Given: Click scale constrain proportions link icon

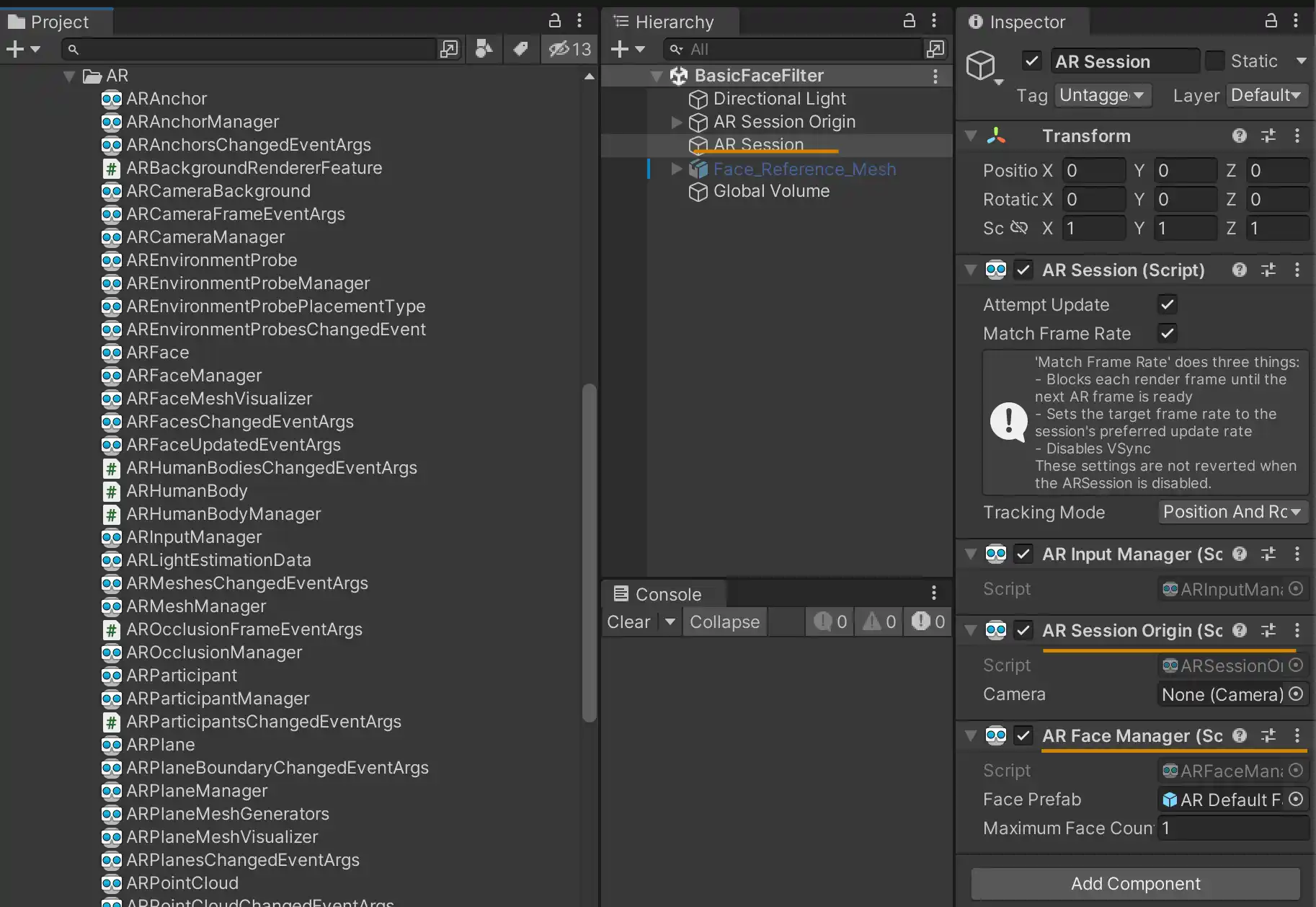Looking at the screenshot, I should click(1018, 228).
